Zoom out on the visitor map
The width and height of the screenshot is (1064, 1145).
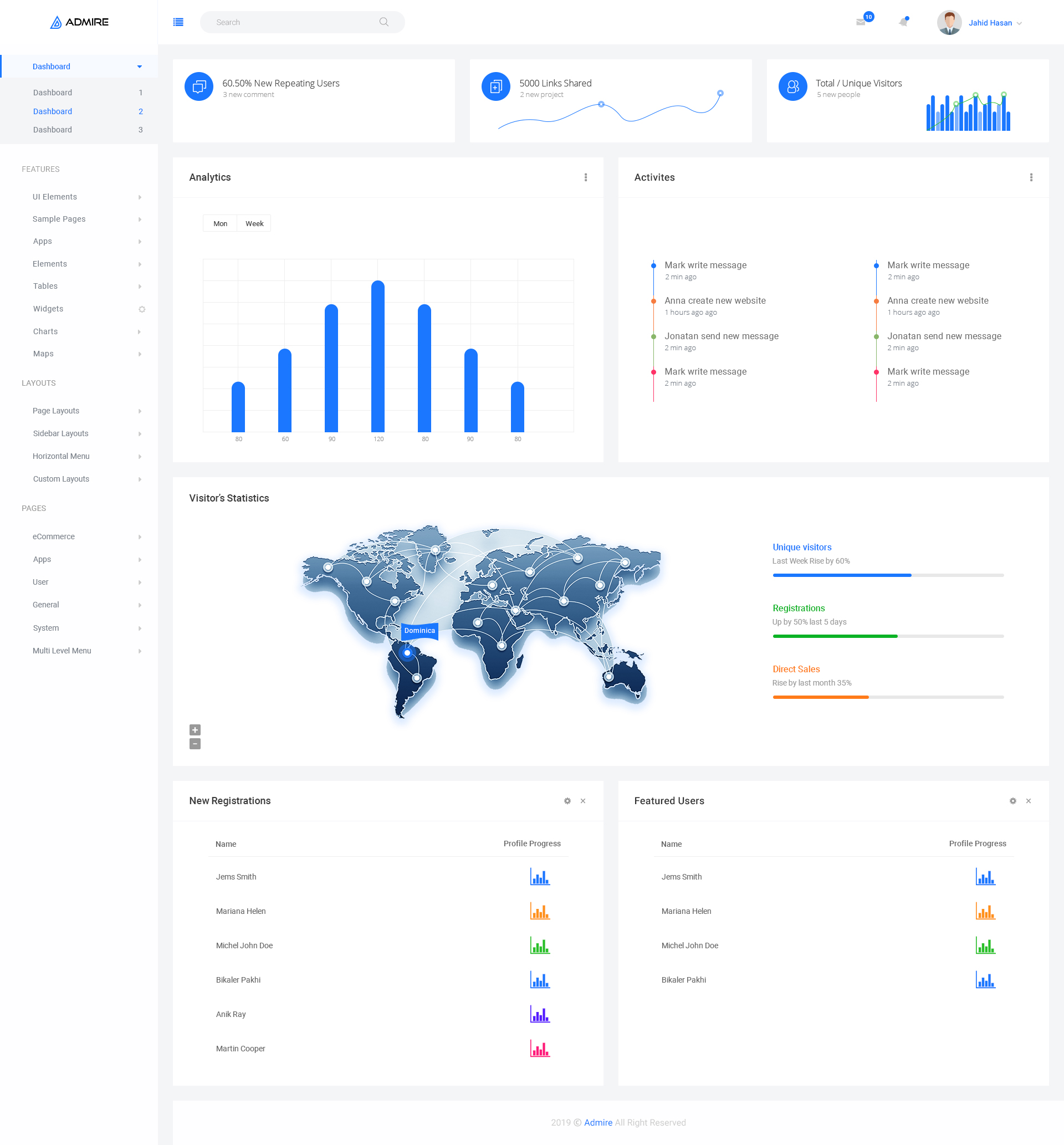[x=195, y=744]
